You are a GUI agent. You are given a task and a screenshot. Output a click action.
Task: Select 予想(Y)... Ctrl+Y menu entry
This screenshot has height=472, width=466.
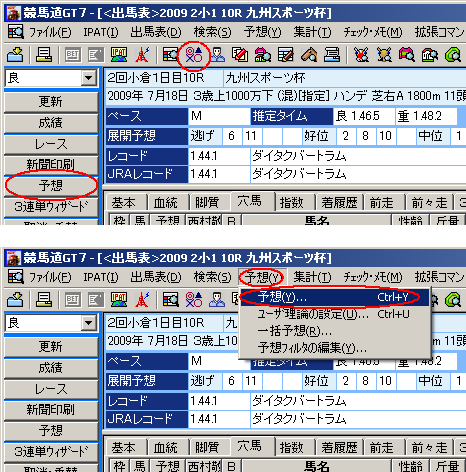point(334,297)
